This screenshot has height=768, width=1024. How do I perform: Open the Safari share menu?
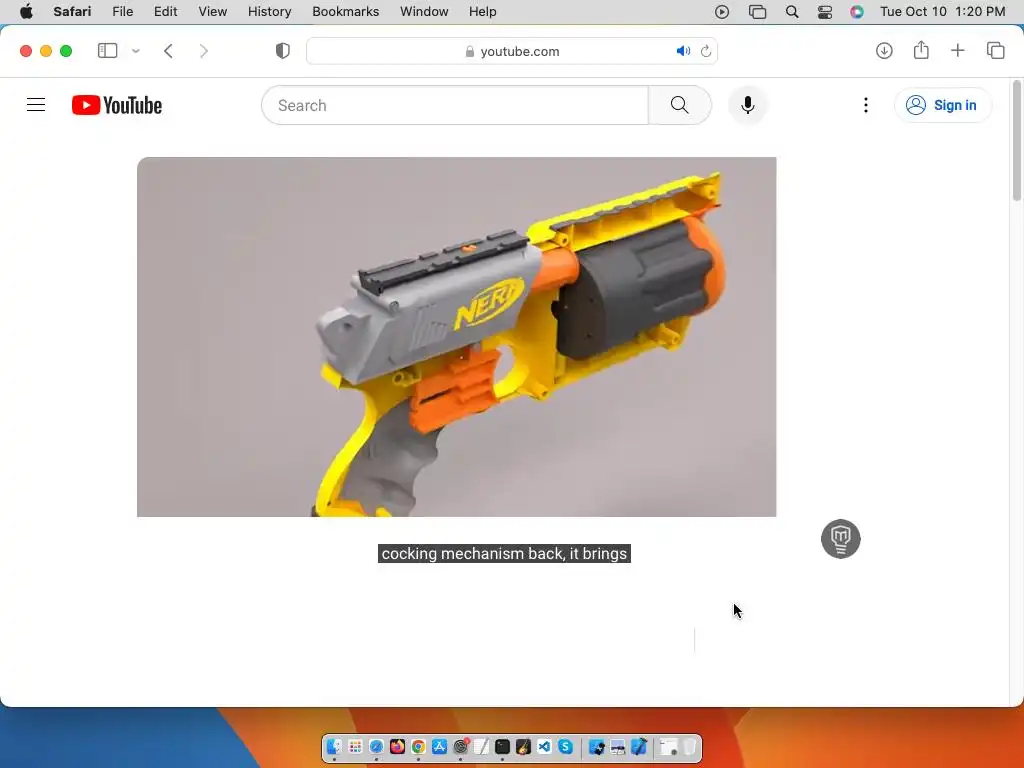(921, 50)
